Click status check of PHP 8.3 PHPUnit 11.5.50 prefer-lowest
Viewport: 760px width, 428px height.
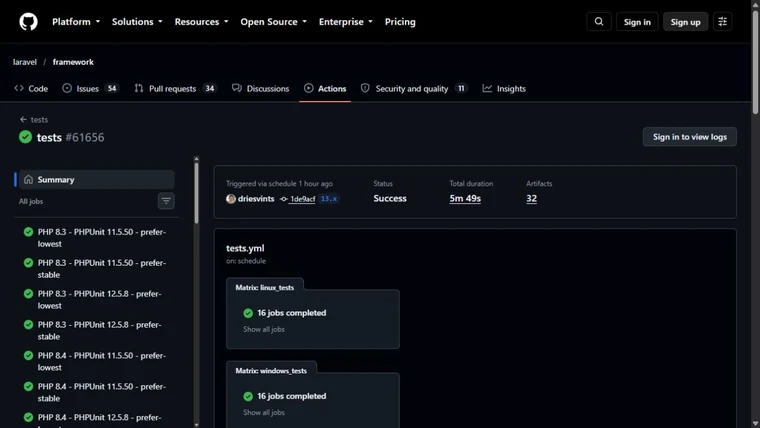pos(28,232)
